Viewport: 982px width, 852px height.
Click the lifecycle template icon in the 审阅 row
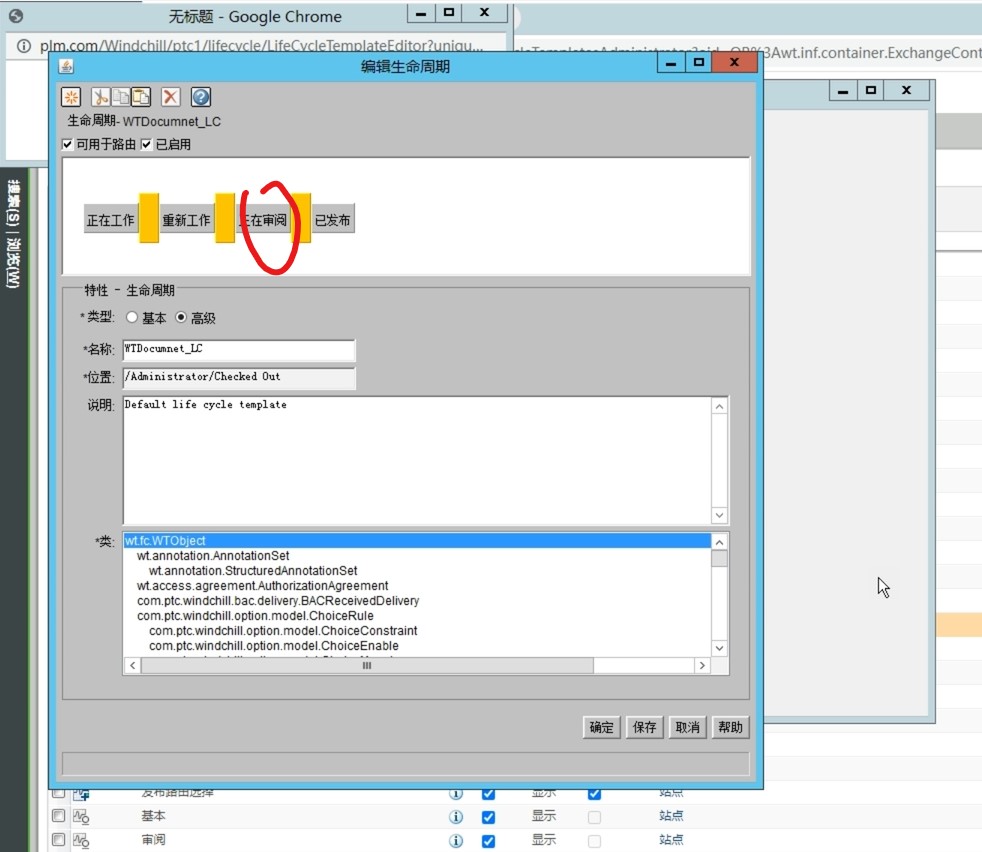pos(81,840)
